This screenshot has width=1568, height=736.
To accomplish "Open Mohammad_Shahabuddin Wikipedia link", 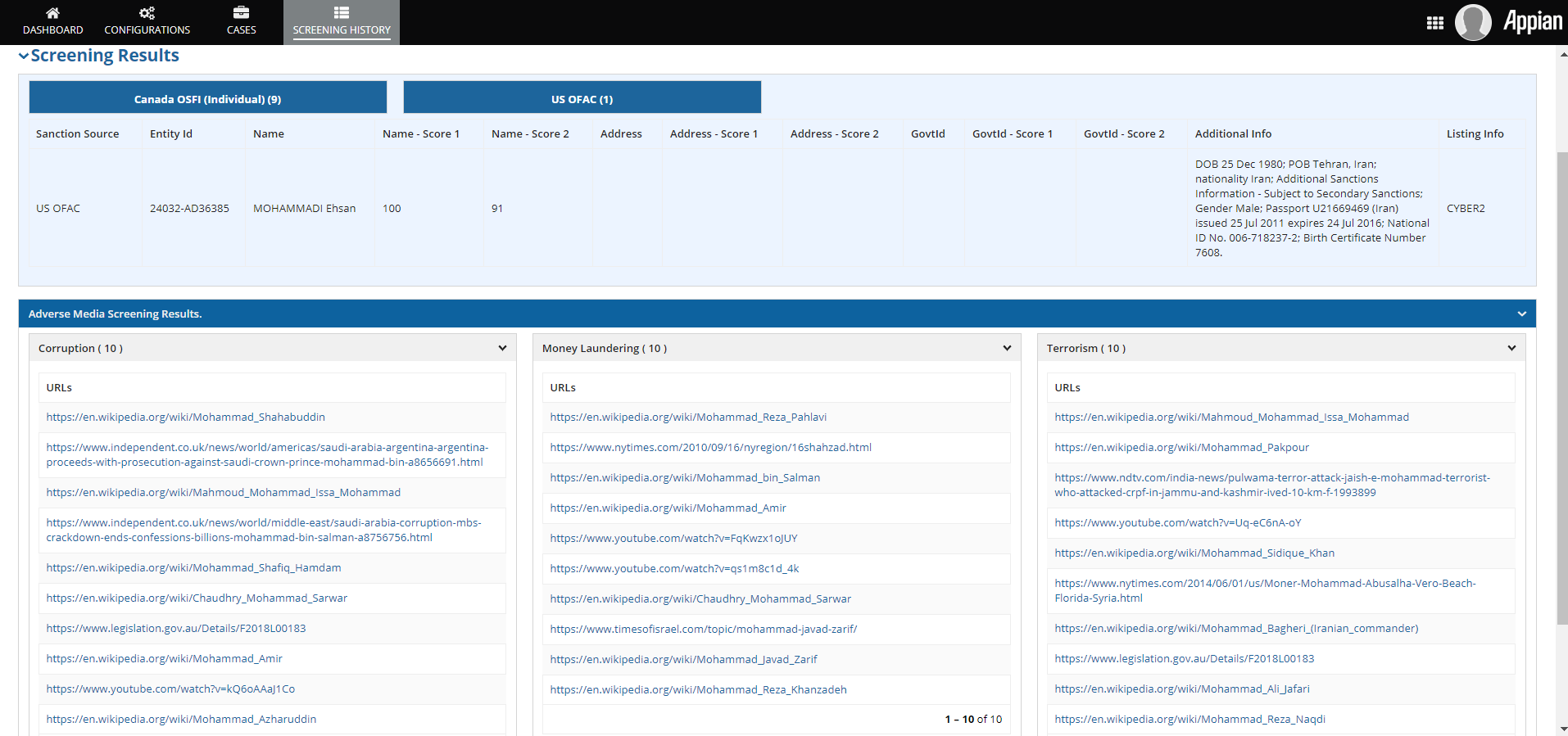I will click(x=186, y=417).
